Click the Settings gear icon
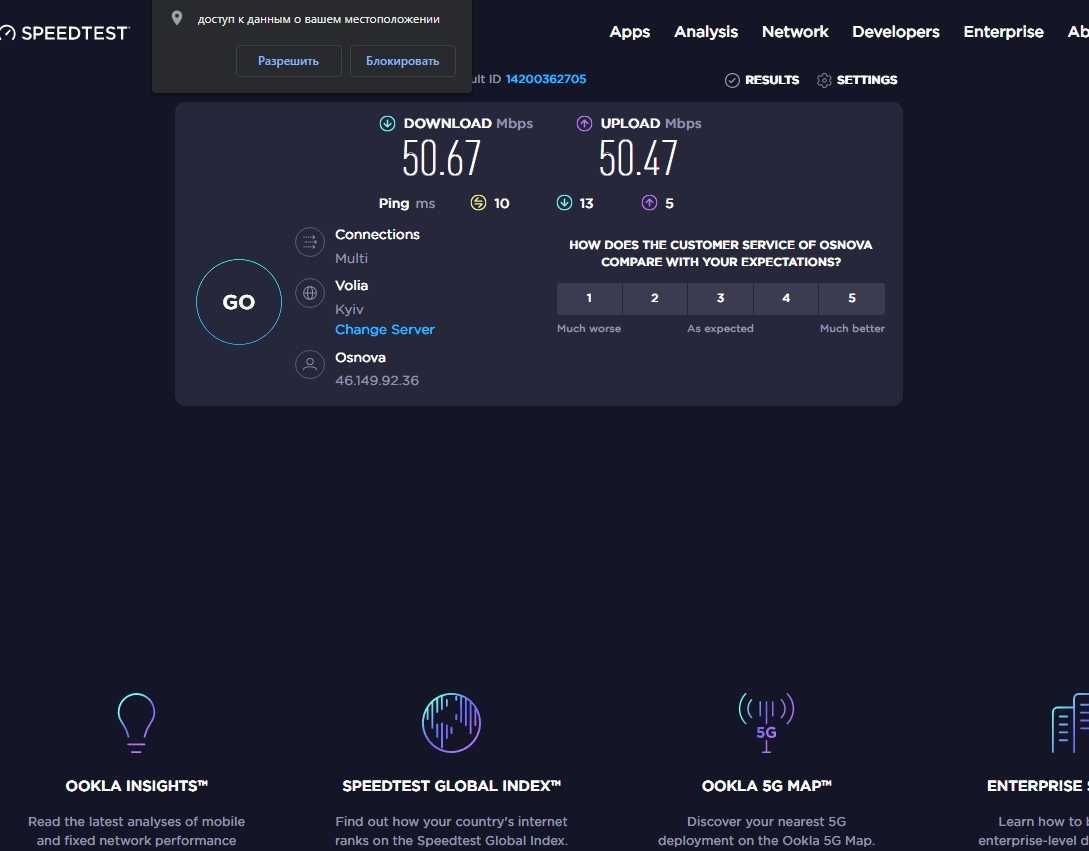Image resolution: width=1089 pixels, height=851 pixels. point(824,81)
